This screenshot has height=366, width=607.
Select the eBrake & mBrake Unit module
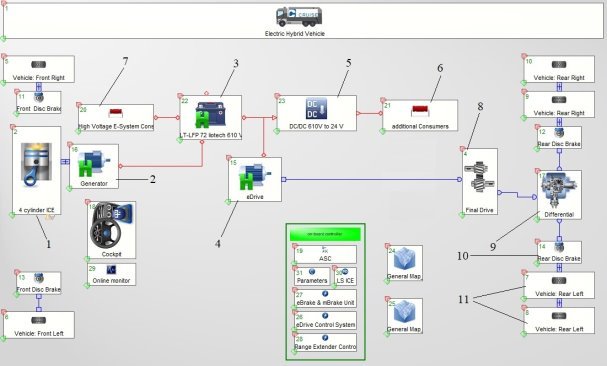pos(325,299)
